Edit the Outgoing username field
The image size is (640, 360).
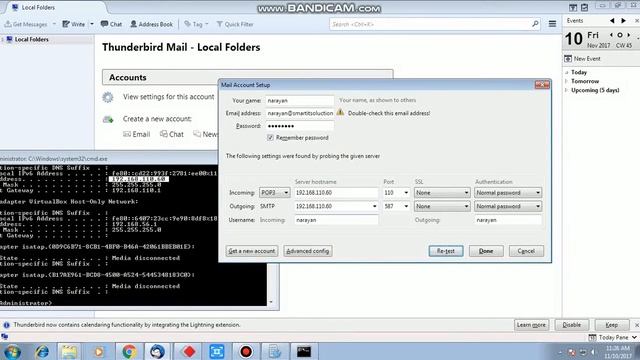pyautogui.click(x=508, y=220)
